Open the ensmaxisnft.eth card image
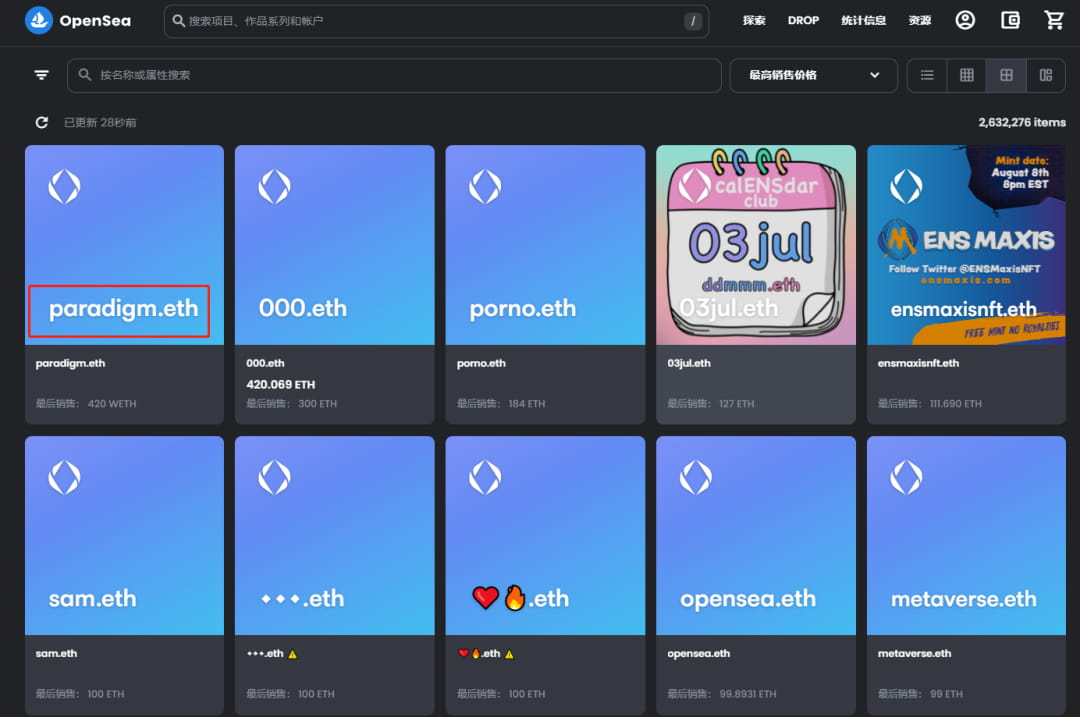 click(x=966, y=245)
